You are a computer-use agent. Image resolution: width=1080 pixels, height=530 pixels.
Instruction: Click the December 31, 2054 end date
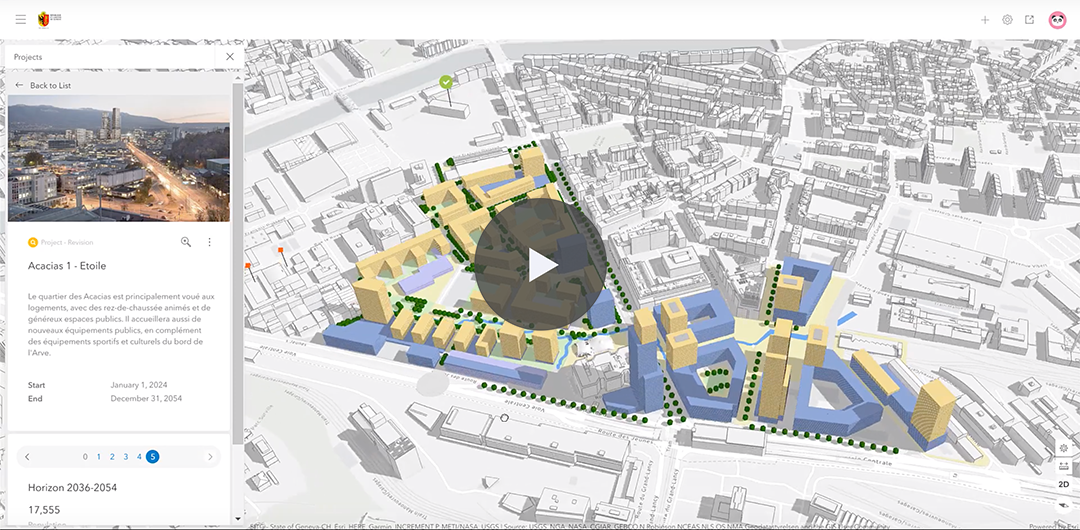[x=146, y=398]
